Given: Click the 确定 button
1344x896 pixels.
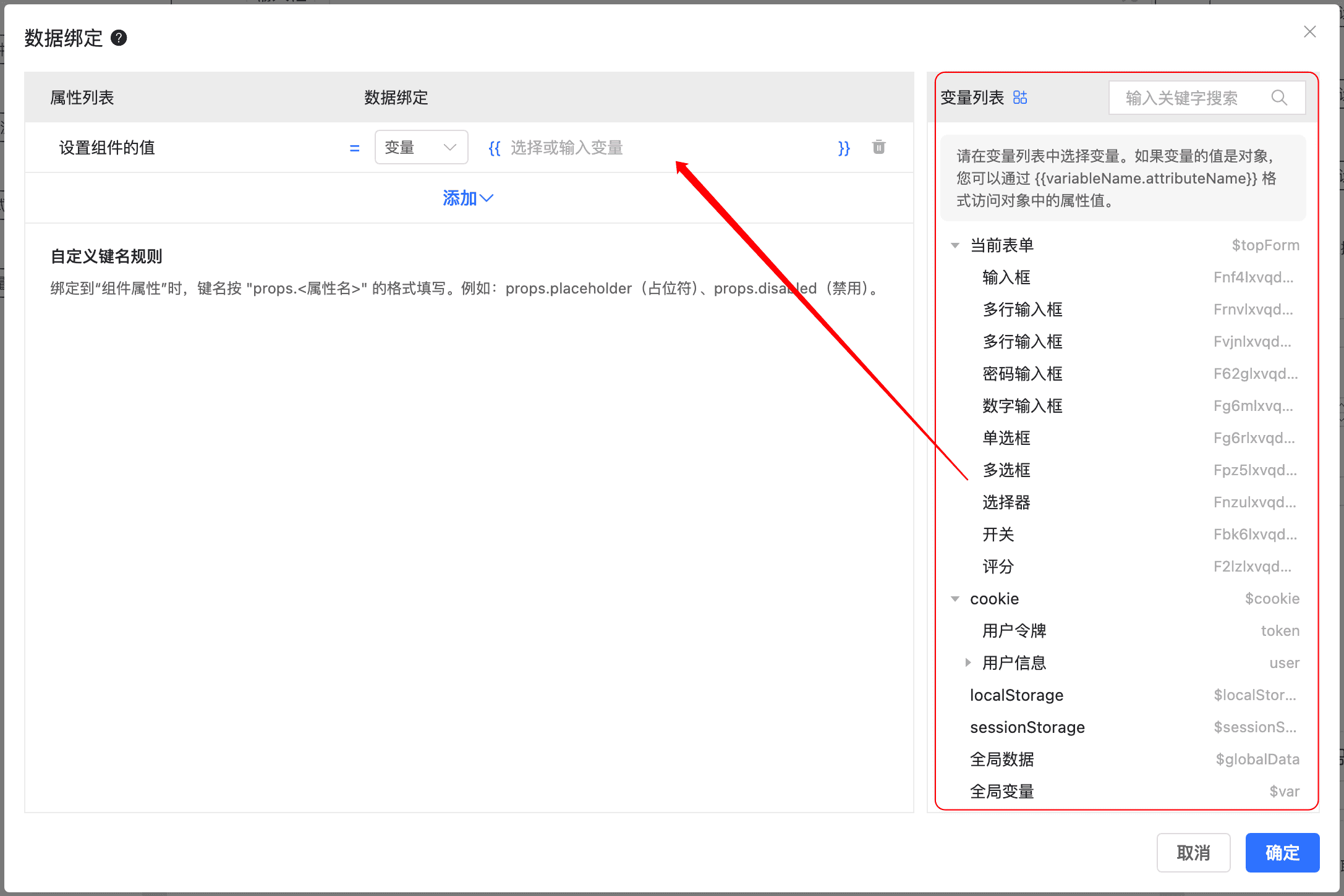Looking at the screenshot, I should coord(1282,853).
